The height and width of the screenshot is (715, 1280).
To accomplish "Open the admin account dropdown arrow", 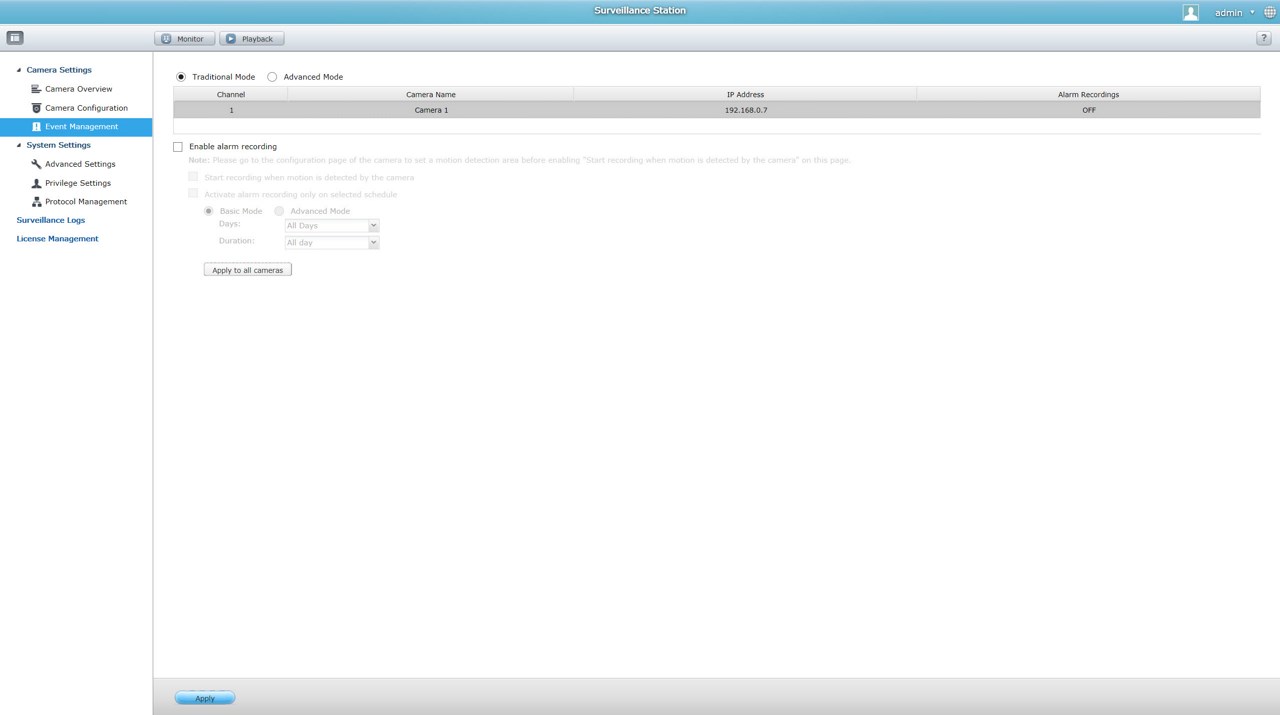I will click(x=1252, y=13).
